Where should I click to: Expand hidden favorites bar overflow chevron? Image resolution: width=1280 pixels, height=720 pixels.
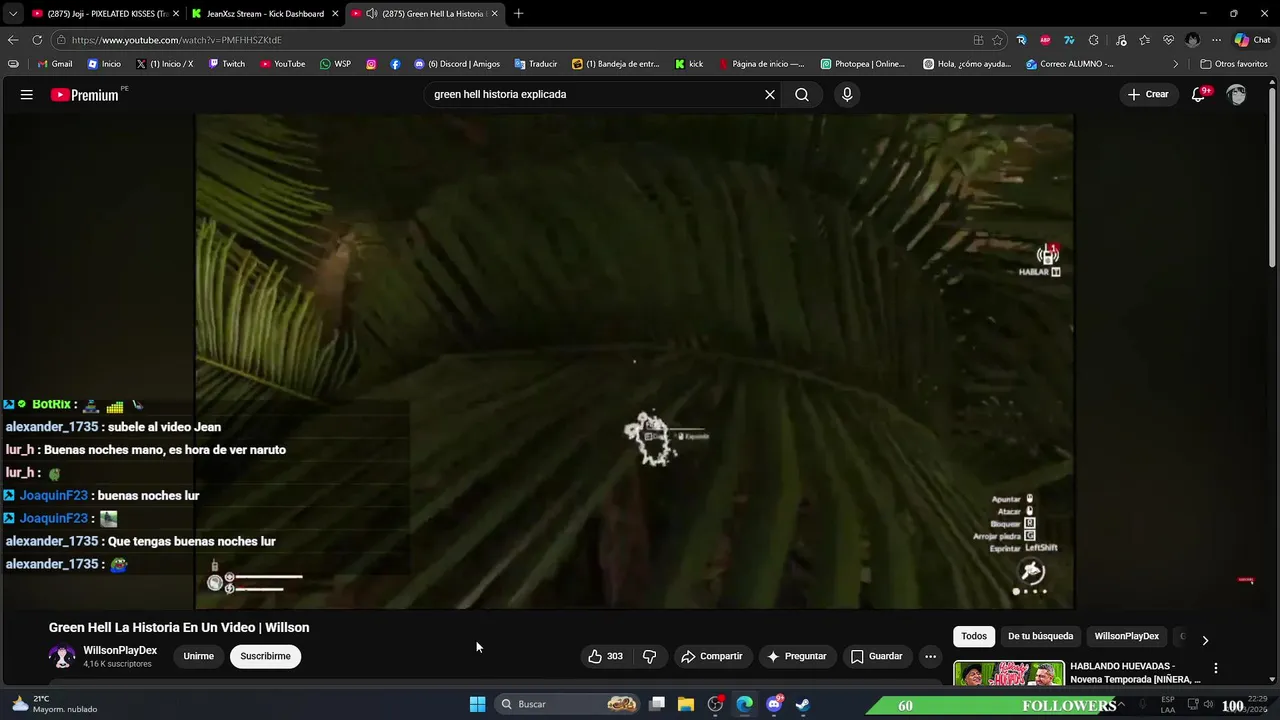coord(1176,64)
